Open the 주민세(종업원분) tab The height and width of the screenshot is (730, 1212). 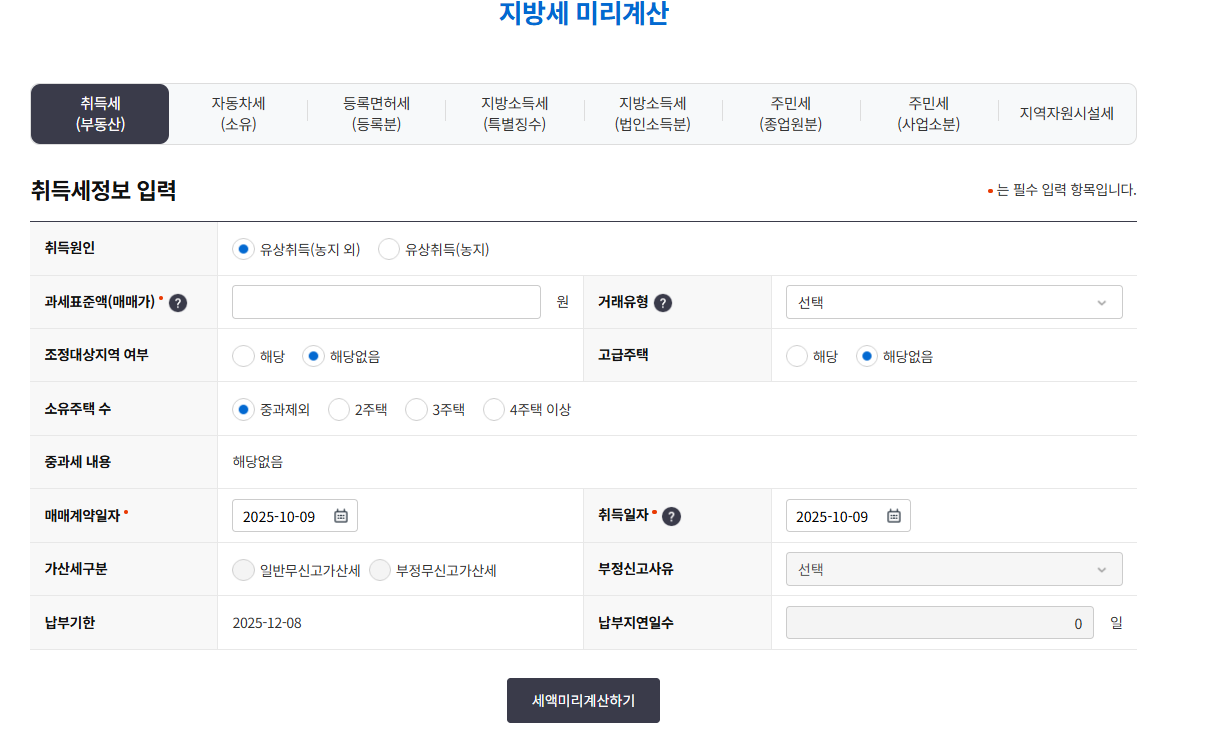coord(790,113)
